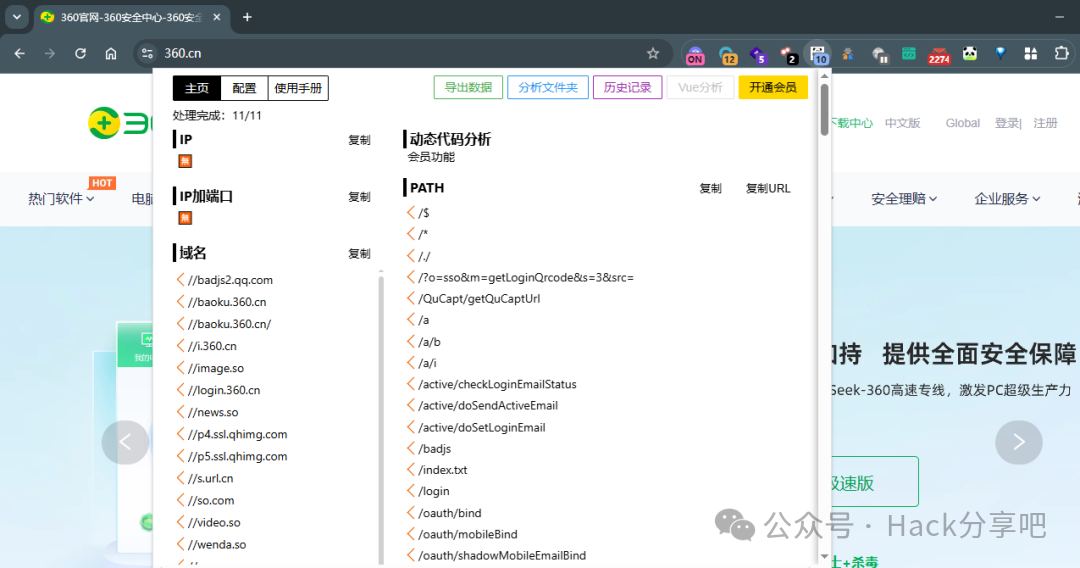Show the previous carousel slide with left arrow
The width and height of the screenshot is (1080, 568).
125,442
